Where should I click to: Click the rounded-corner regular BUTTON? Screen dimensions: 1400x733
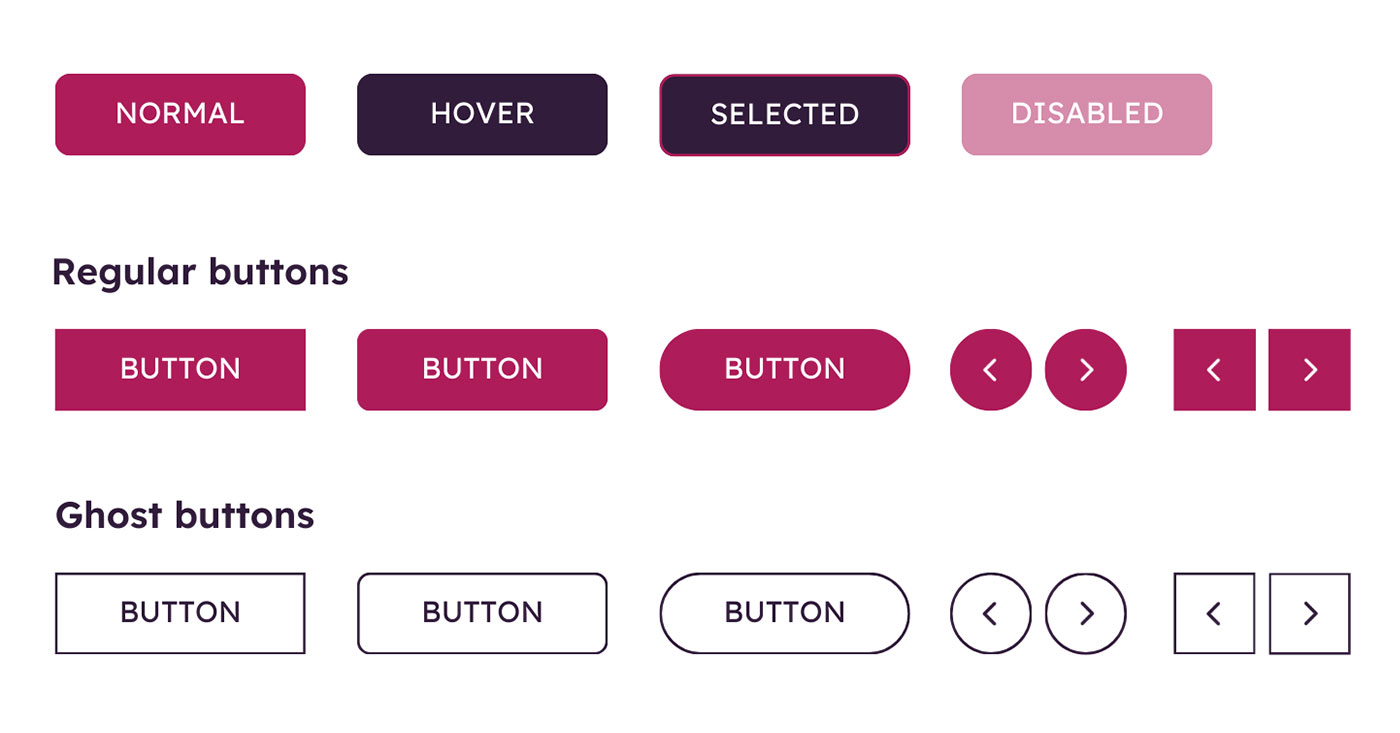tap(482, 369)
